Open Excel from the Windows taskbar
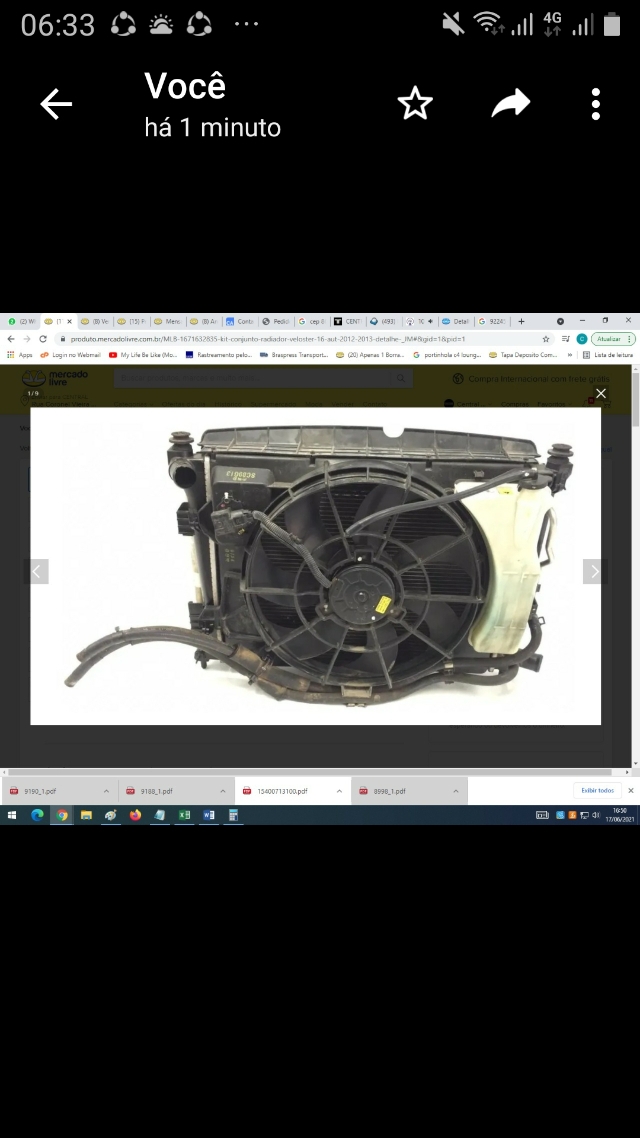Viewport: 640px width, 1138px height. (x=184, y=815)
